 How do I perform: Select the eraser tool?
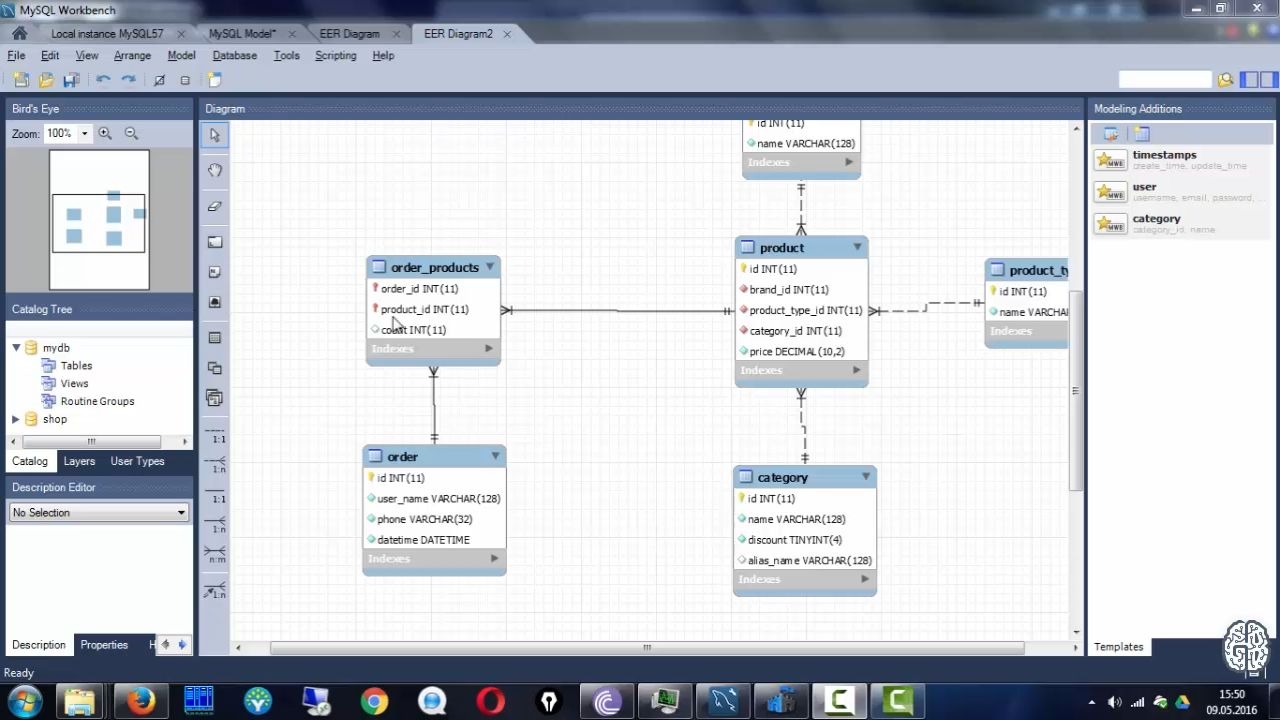coord(215,206)
